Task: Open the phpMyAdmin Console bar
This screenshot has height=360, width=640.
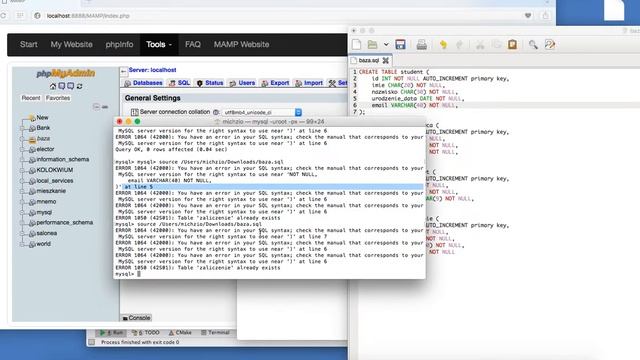Action: [x=136, y=318]
